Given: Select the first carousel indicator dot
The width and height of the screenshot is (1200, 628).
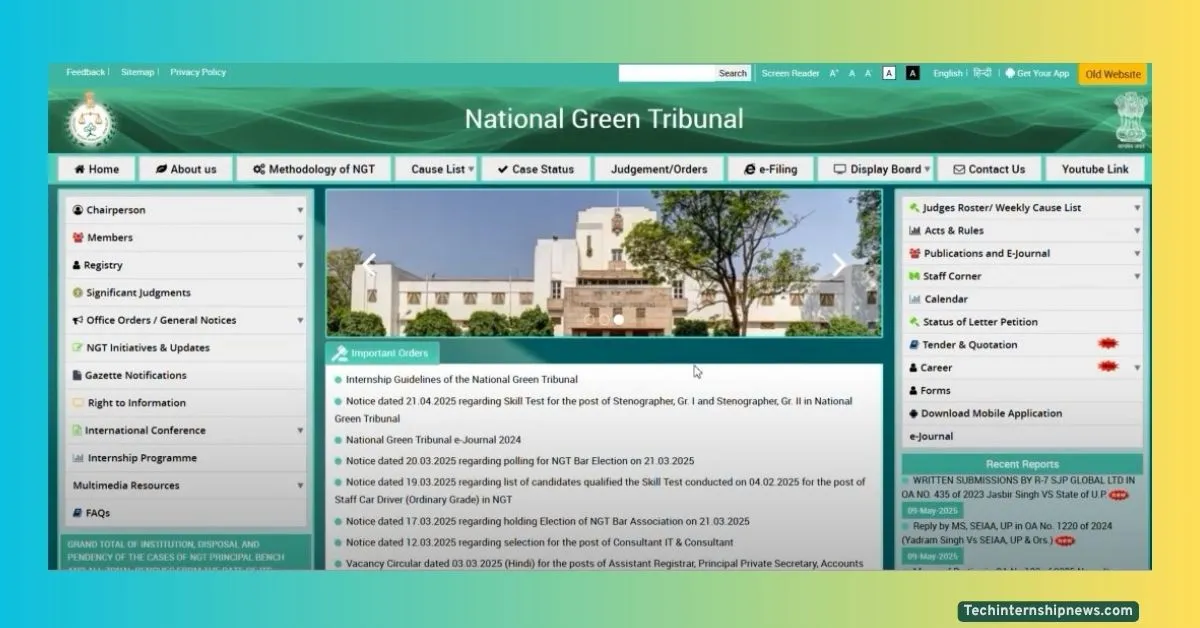Looking at the screenshot, I should pos(589,320).
